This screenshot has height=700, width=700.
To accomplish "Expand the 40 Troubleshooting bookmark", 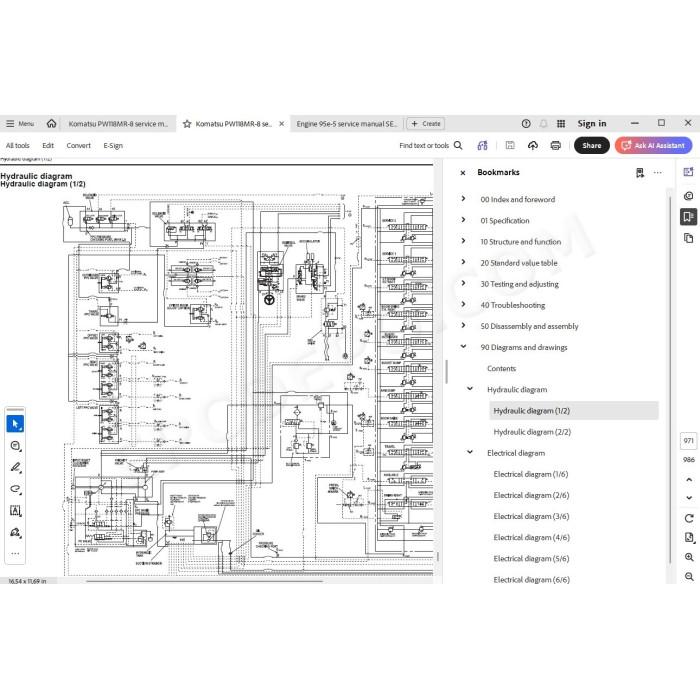I will tap(463, 304).
